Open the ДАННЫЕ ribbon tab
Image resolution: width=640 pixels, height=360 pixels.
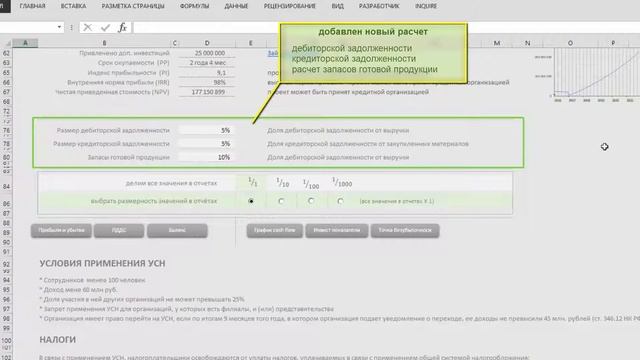(x=236, y=6)
